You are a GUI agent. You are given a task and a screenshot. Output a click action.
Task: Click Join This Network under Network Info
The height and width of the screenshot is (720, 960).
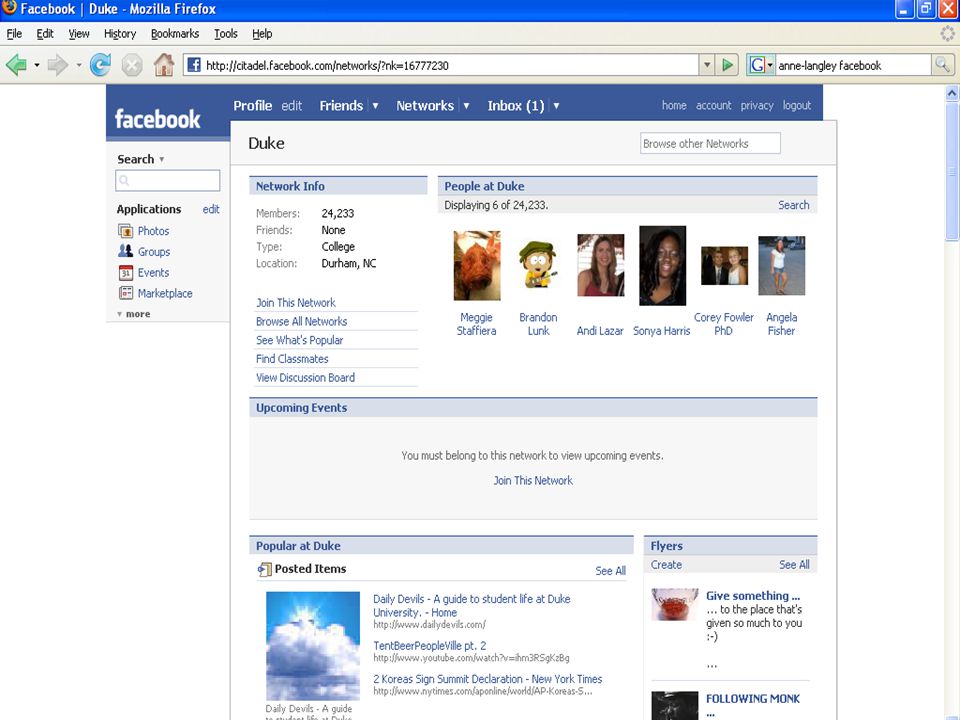296,302
